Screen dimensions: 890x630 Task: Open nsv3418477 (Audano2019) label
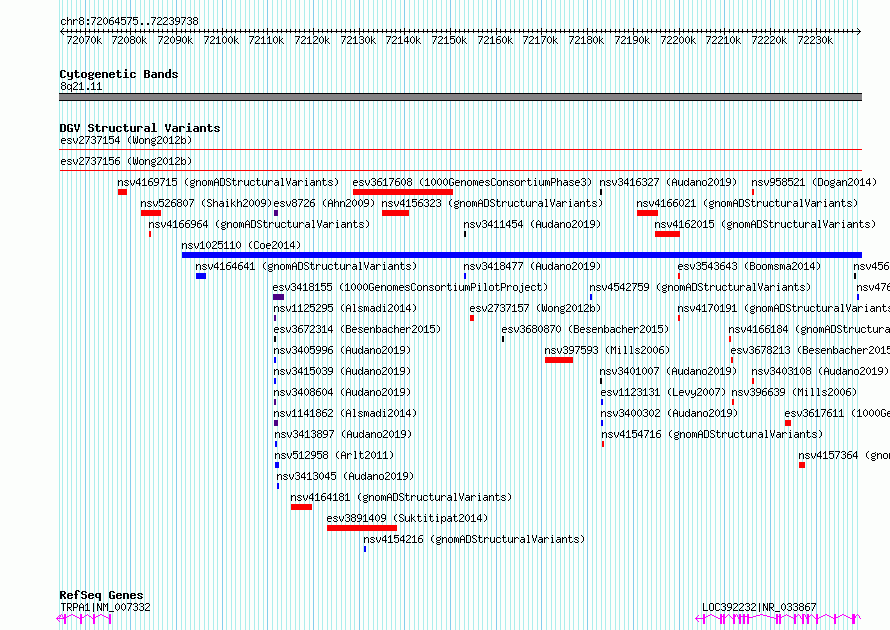click(532, 266)
